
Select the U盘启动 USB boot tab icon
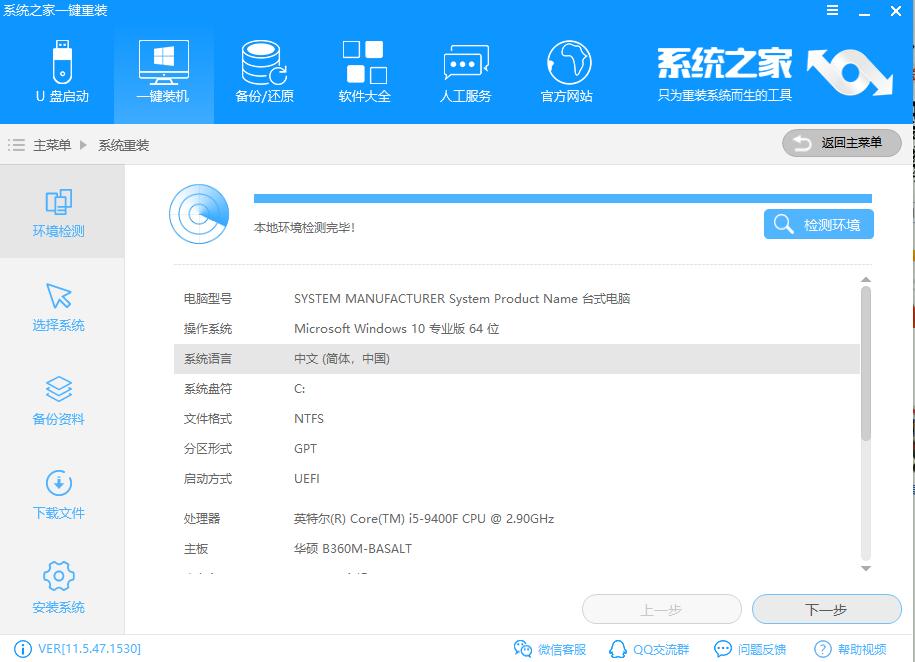[x=60, y=70]
